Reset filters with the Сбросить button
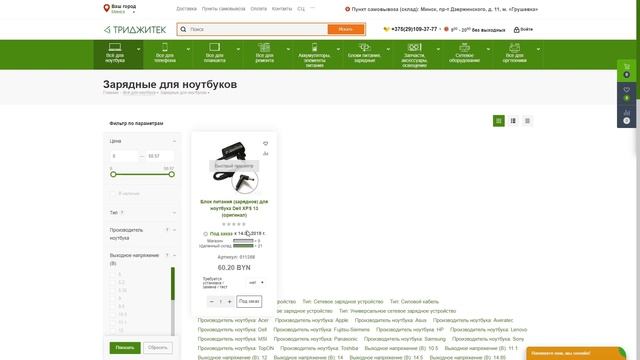This screenshot has width=640, height=360. 158,348
